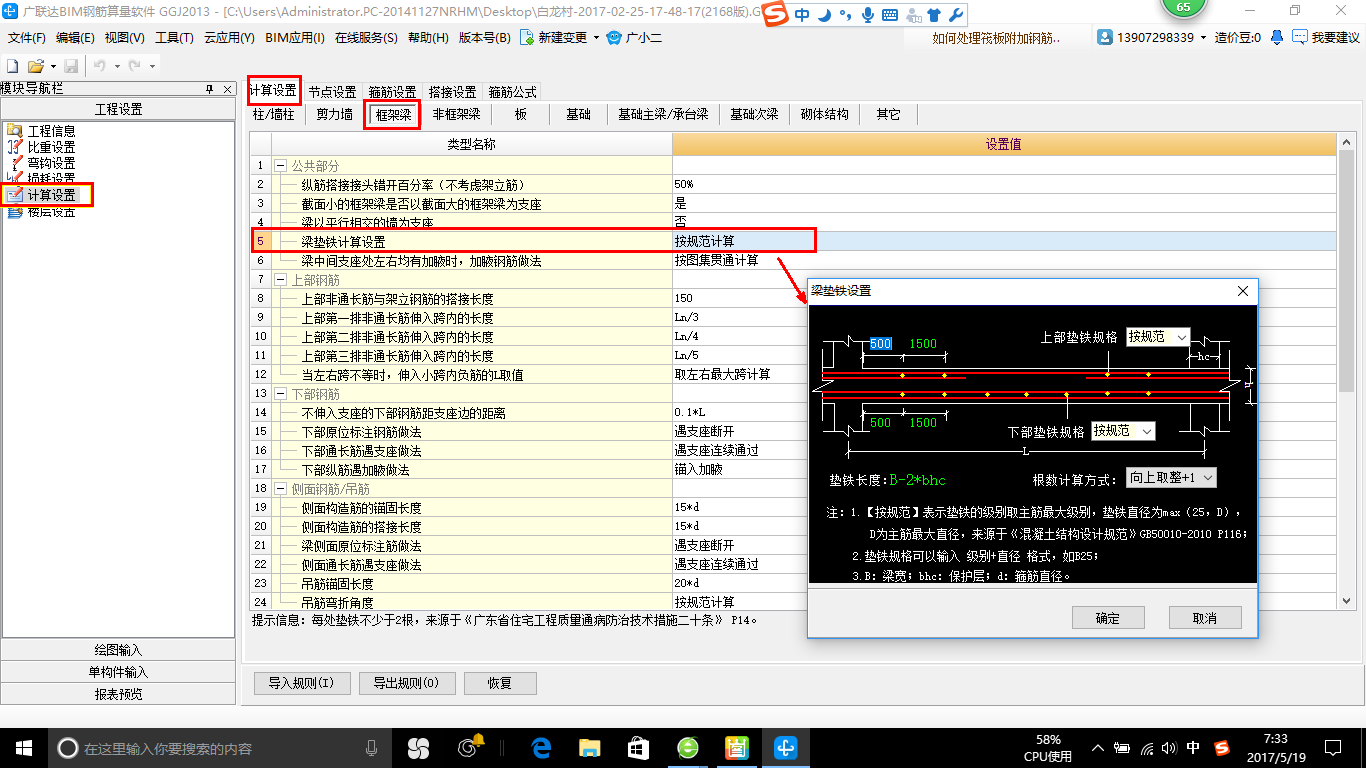Screen dimensions: 1366x768
Task: Collapse the 上部钢筋 group
Action: [x=281, y=279]
